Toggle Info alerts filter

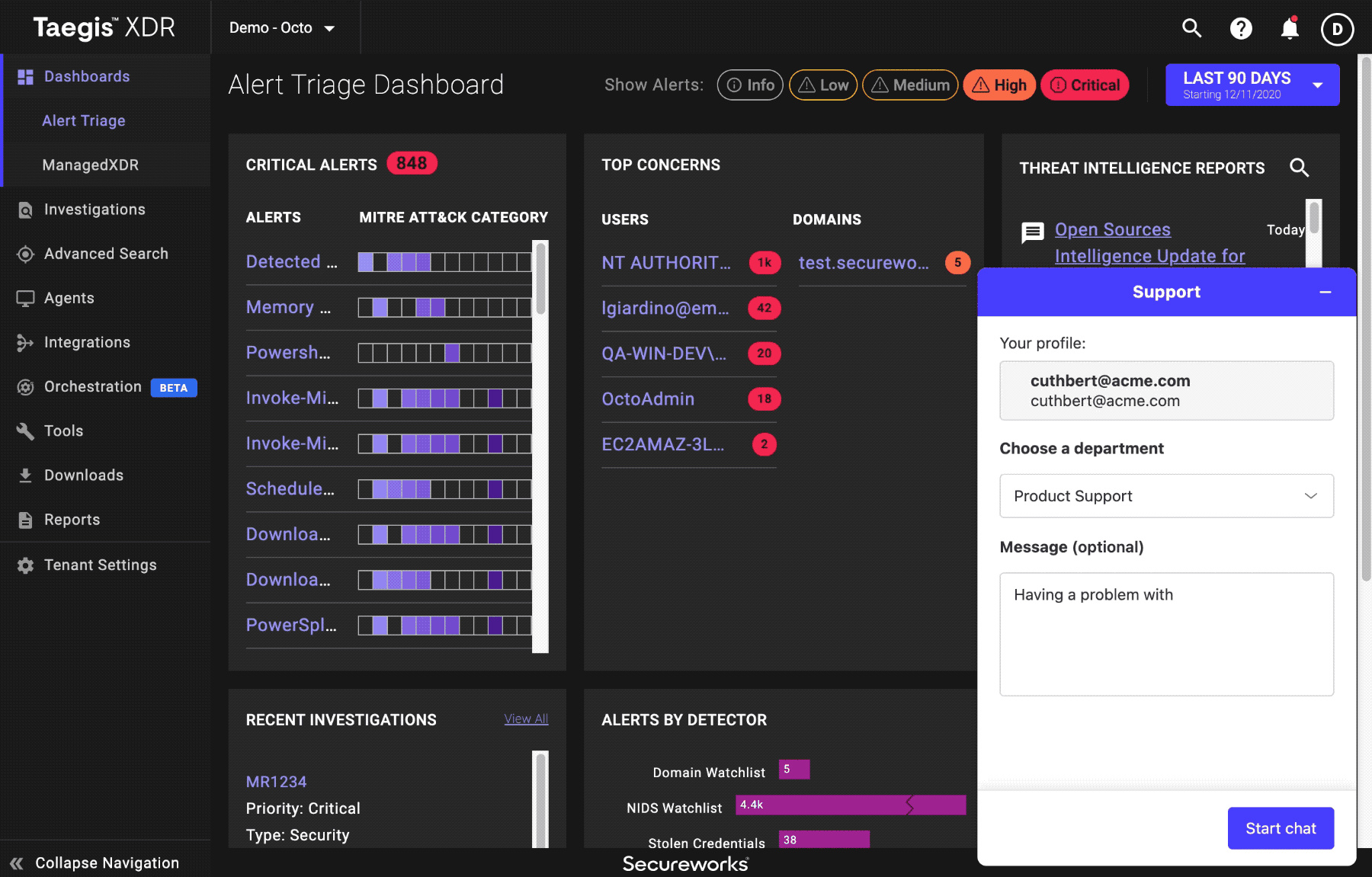tap(750, 85)
